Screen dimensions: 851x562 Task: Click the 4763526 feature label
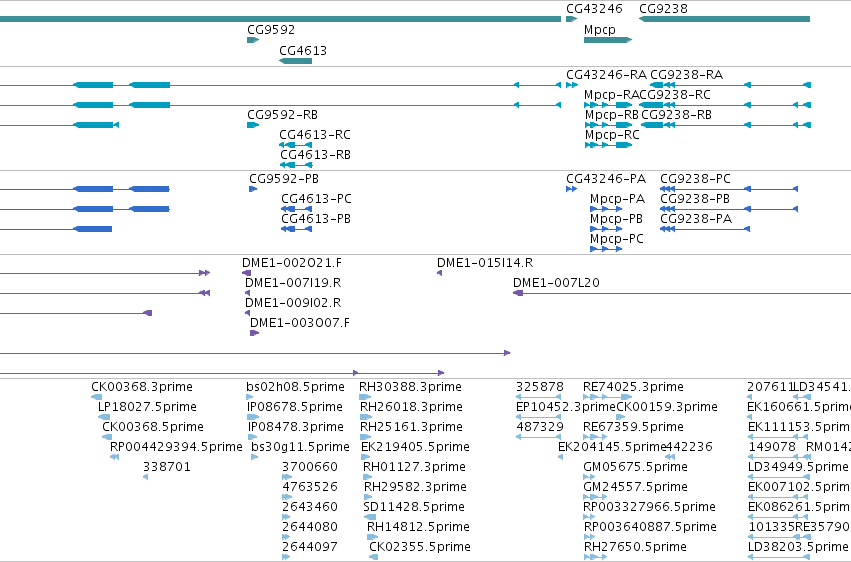pos(309,487)
